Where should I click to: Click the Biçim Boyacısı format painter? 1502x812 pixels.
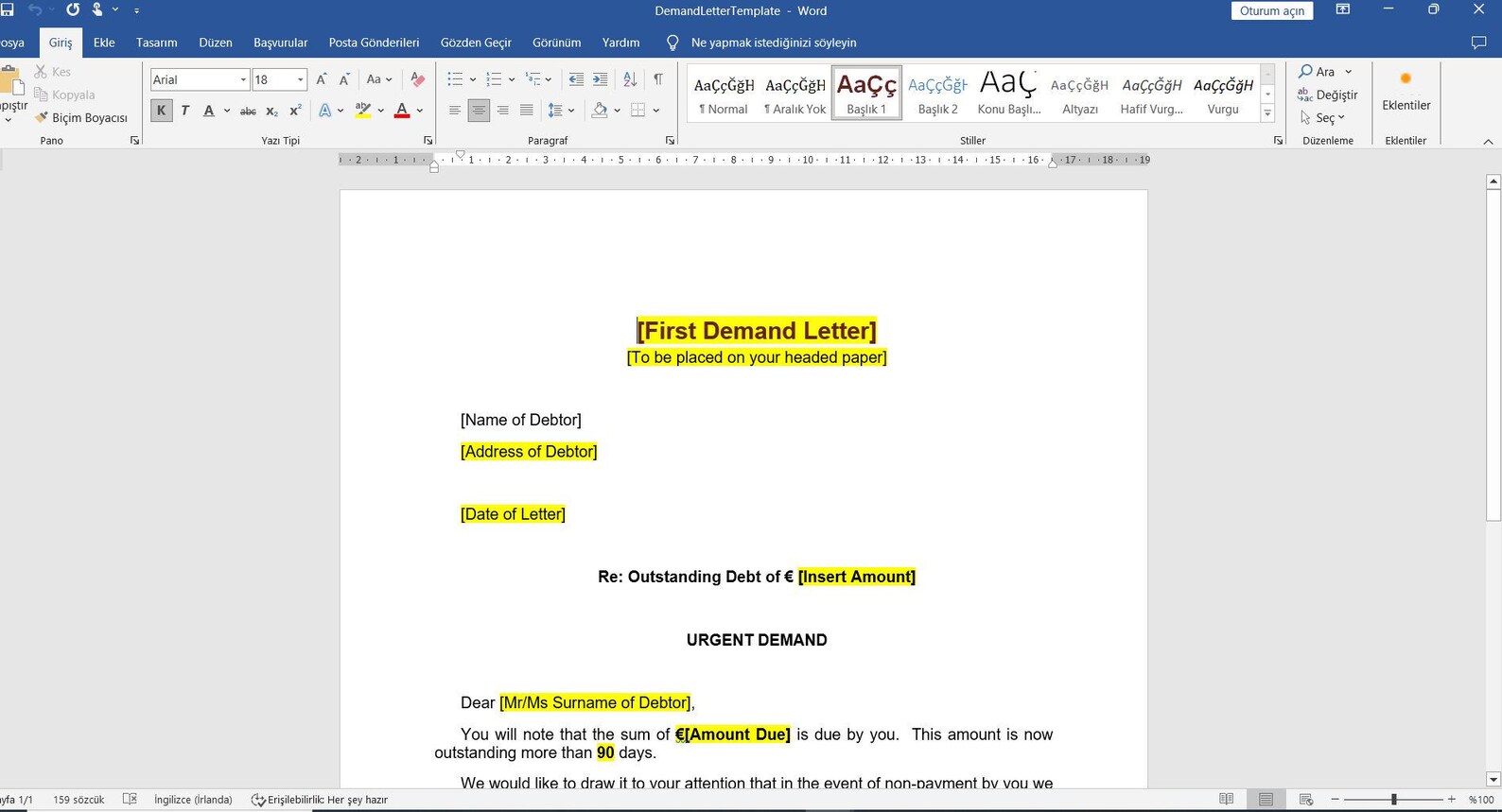coord(81,118)
